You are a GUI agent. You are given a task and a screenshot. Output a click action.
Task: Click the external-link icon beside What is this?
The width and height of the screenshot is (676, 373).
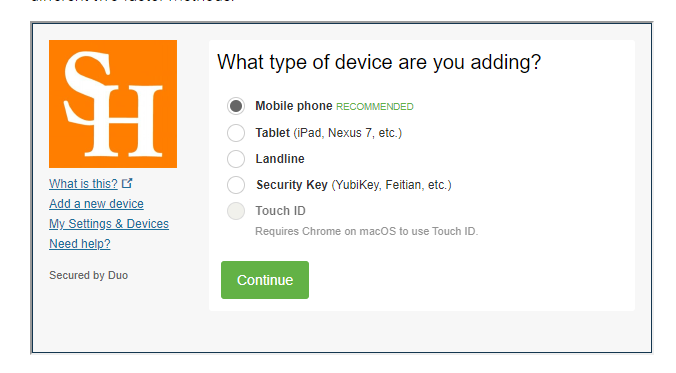point(127,183)
